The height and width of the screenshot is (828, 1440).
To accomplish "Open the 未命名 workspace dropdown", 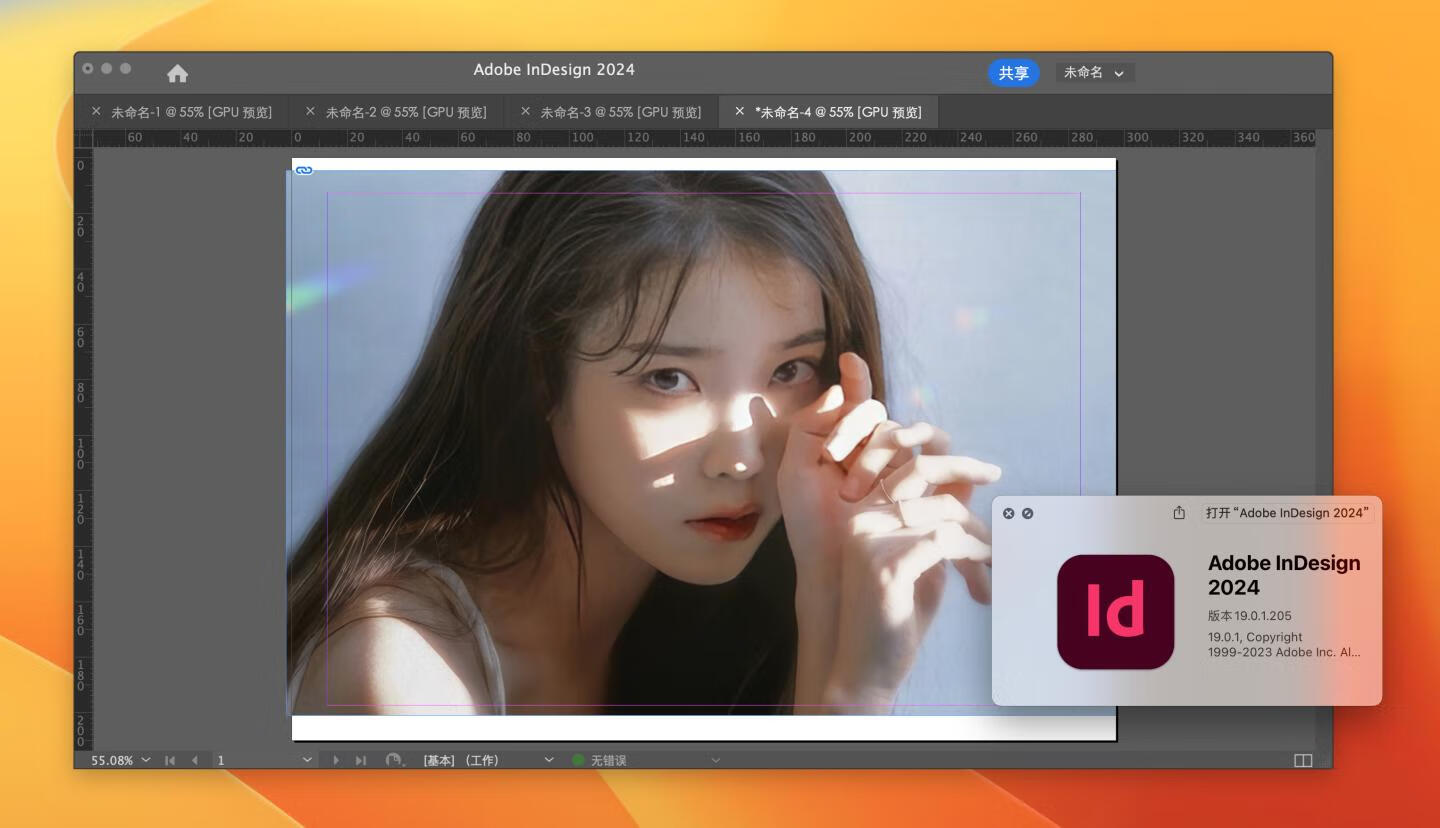I will click(1094, 73).
